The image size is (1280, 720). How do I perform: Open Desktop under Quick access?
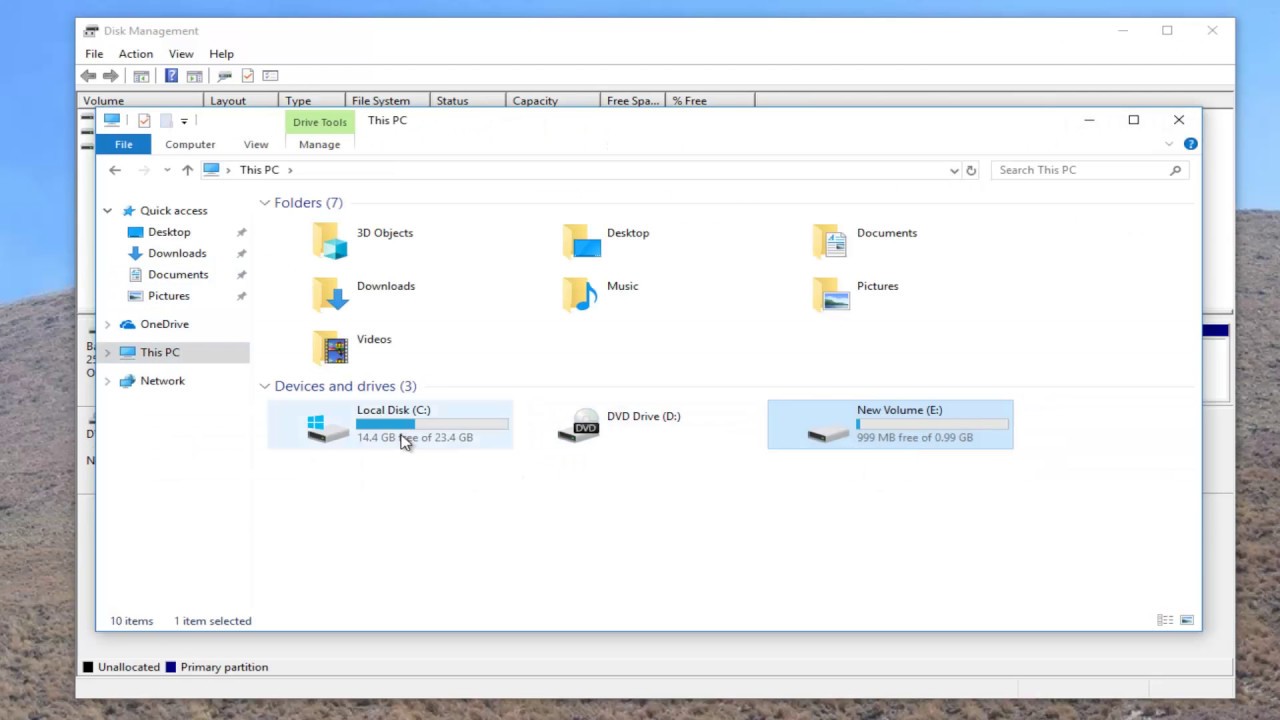(169, 232)
